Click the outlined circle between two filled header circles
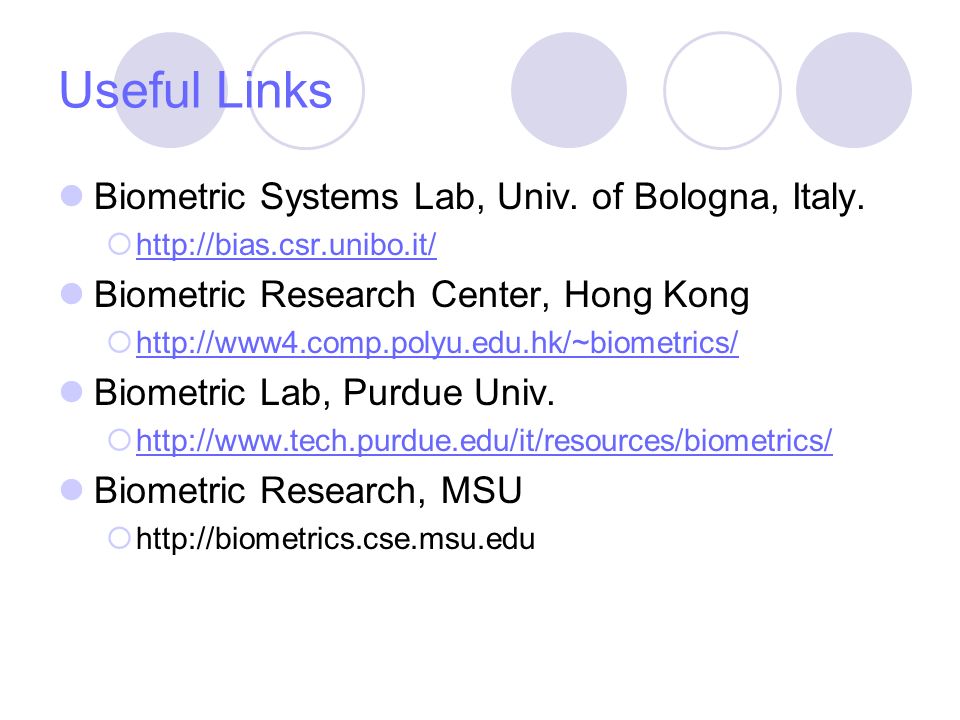Image resolution: width=960 pixels, height=720 pixels. click(722, 90)
